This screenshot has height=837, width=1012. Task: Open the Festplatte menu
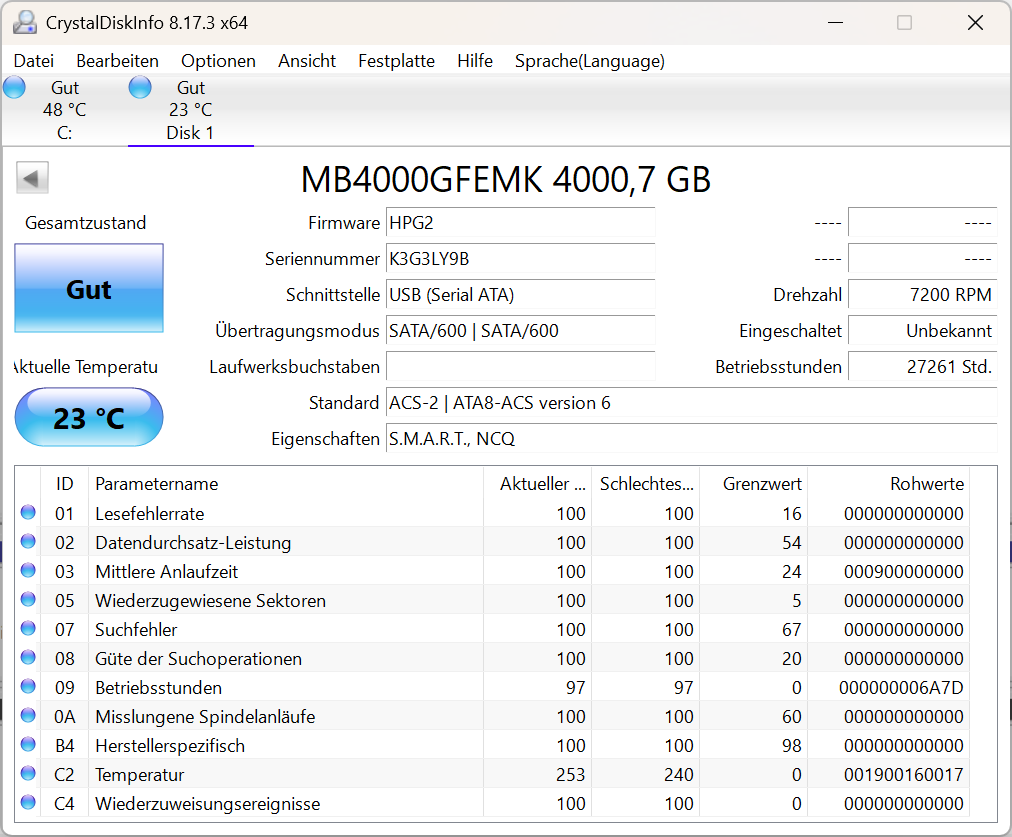click(396, 61)
